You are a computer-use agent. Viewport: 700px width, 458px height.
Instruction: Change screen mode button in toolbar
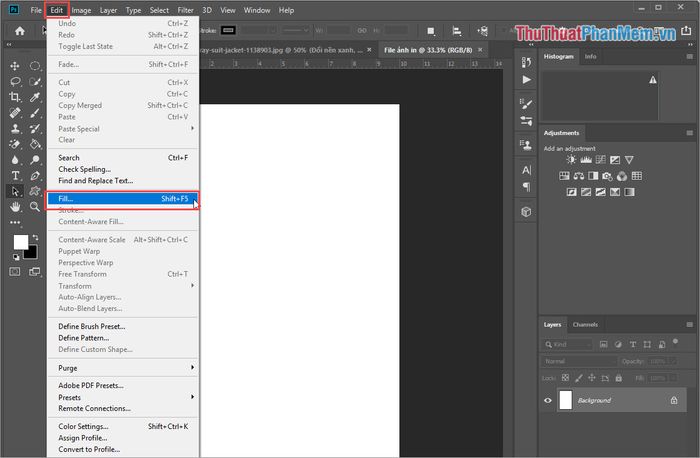point(35,271)
